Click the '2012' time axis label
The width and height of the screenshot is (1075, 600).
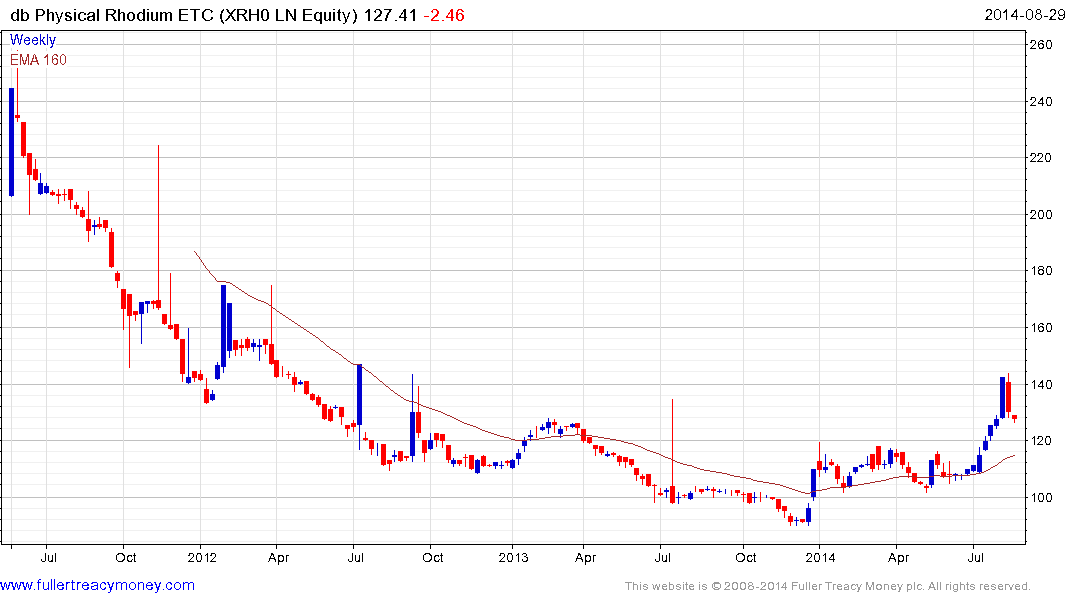pos(202,557)
